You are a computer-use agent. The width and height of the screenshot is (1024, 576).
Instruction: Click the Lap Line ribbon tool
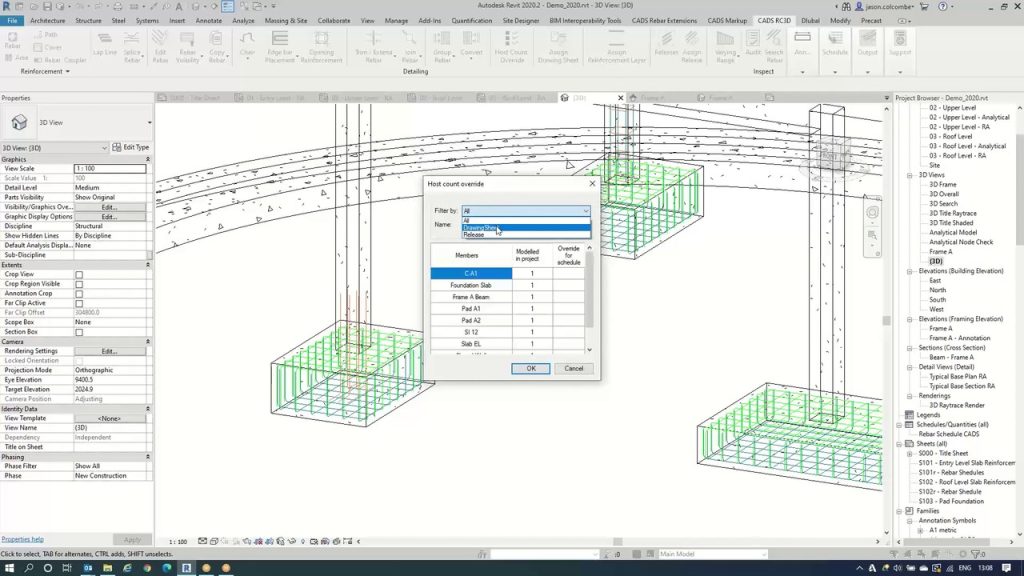[103, 46]
